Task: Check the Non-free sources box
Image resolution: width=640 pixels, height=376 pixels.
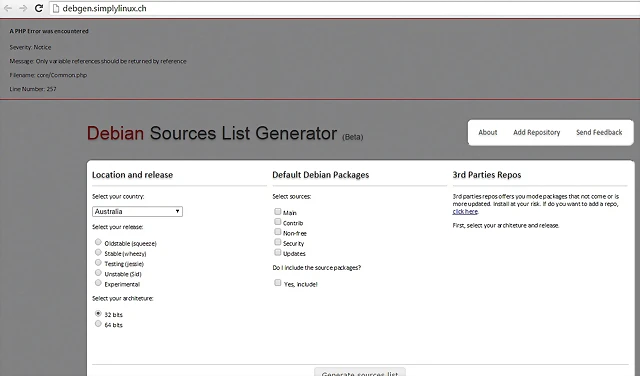Action: pos(278,232)
